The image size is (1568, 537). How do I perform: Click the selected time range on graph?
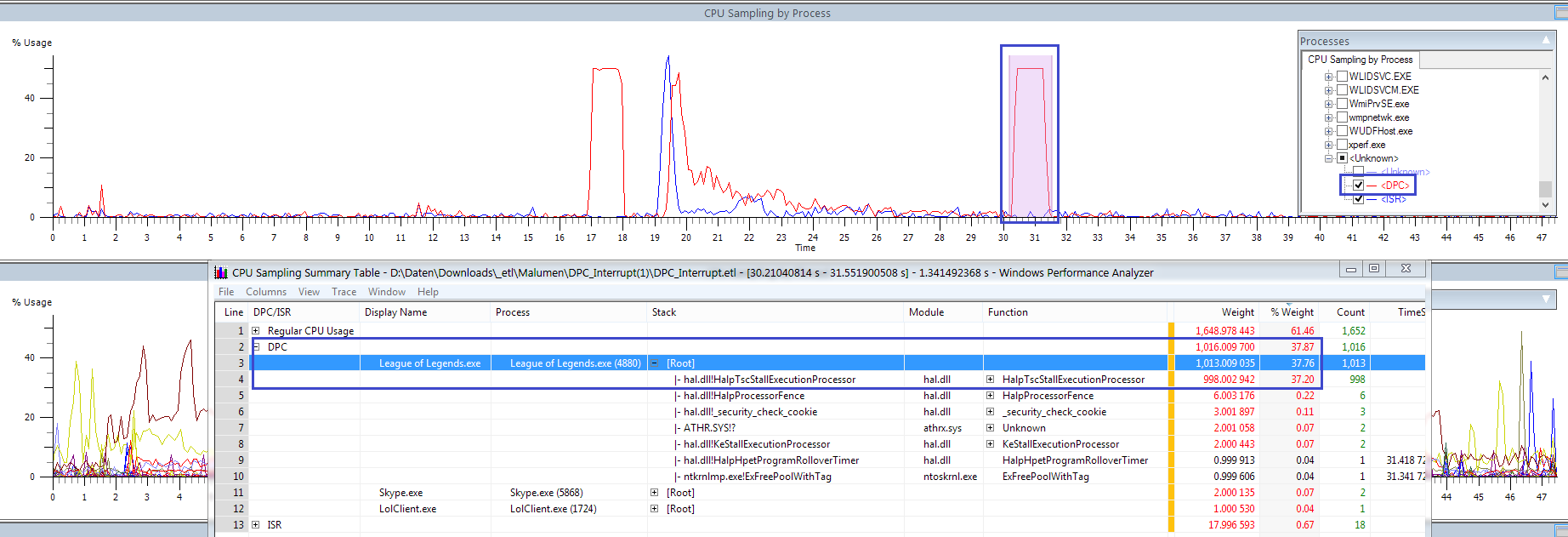tap(1030, 136)
